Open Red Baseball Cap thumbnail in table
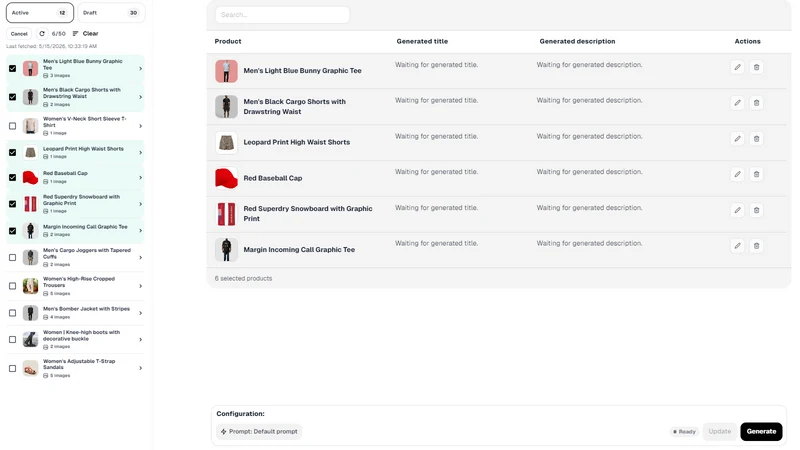The width and height of the screenshot is (800, 450). pyautogui.click(x=226, y=178)
